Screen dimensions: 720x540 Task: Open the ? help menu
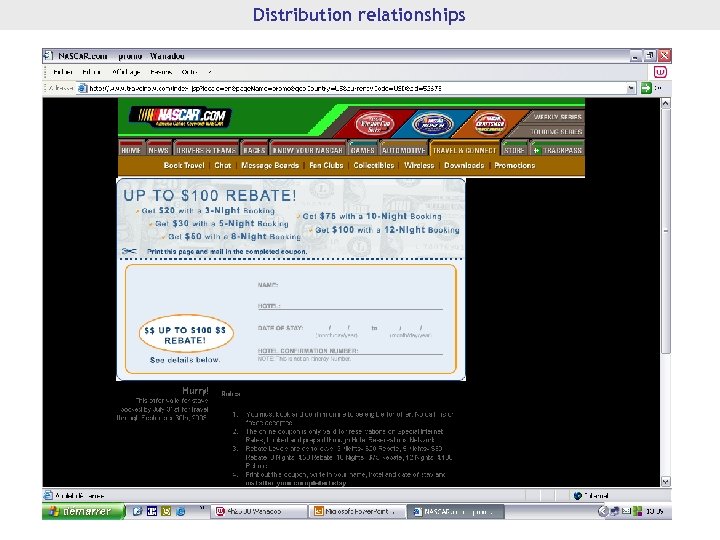209,72
